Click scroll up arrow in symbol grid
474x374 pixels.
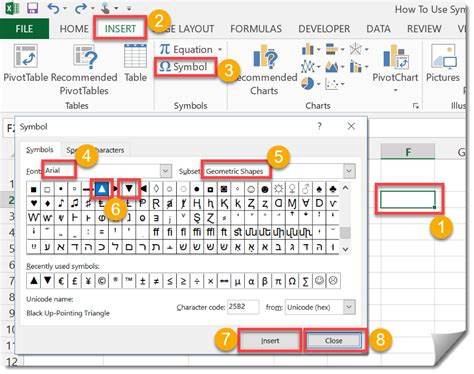coord(345,188)
